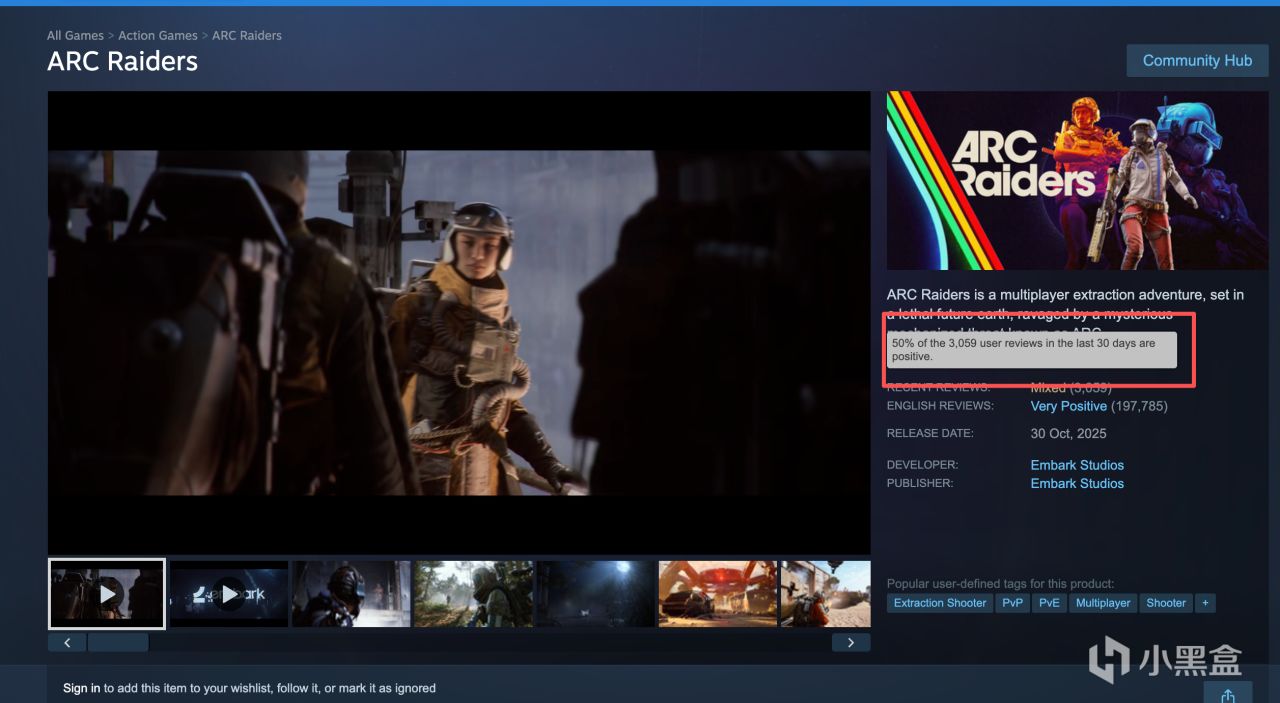Open Embark Studios publisher link

pos(1077,483)
